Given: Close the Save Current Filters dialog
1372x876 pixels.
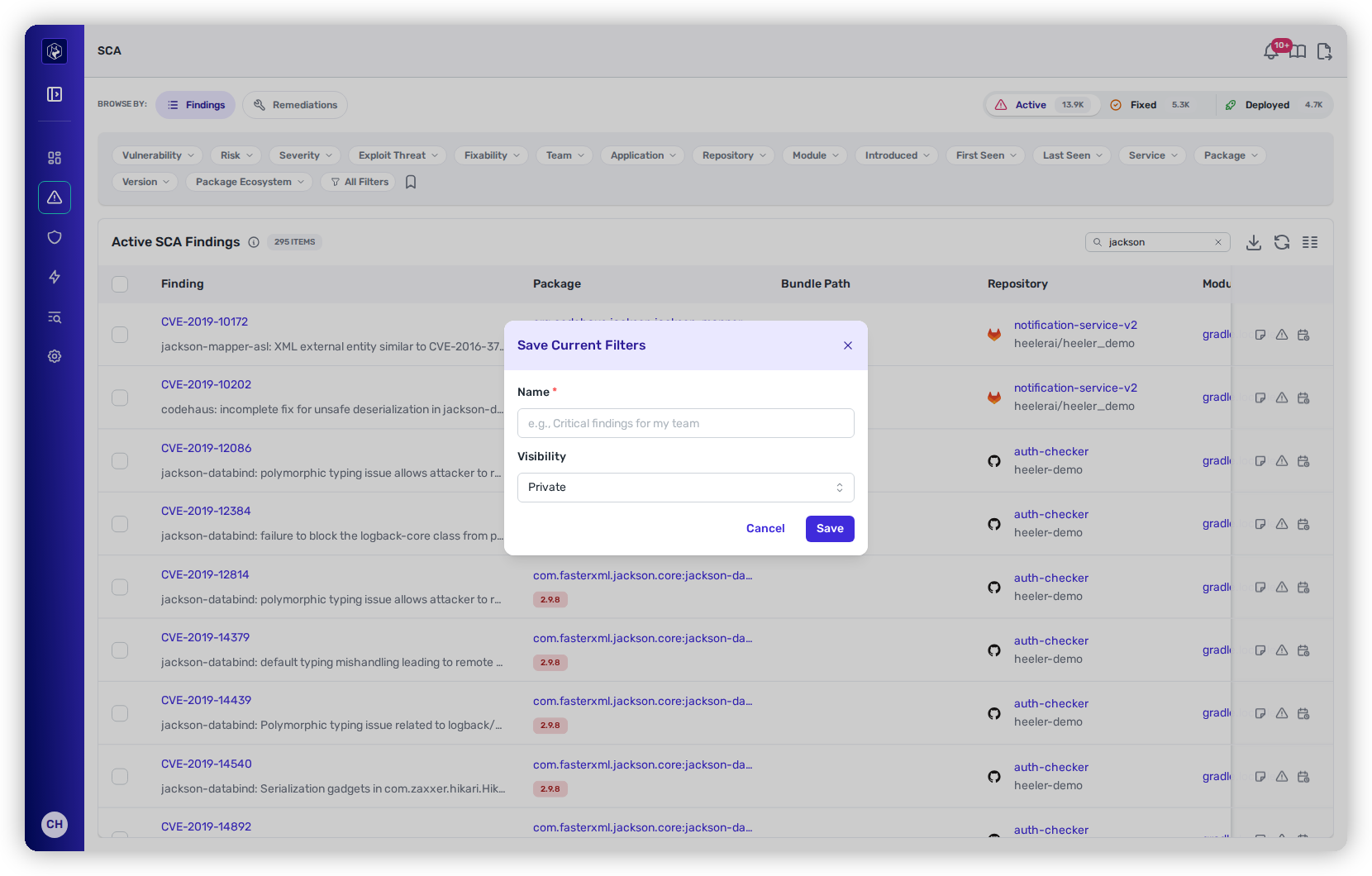Looking at the screenshot, I should (x=848, y=345).
